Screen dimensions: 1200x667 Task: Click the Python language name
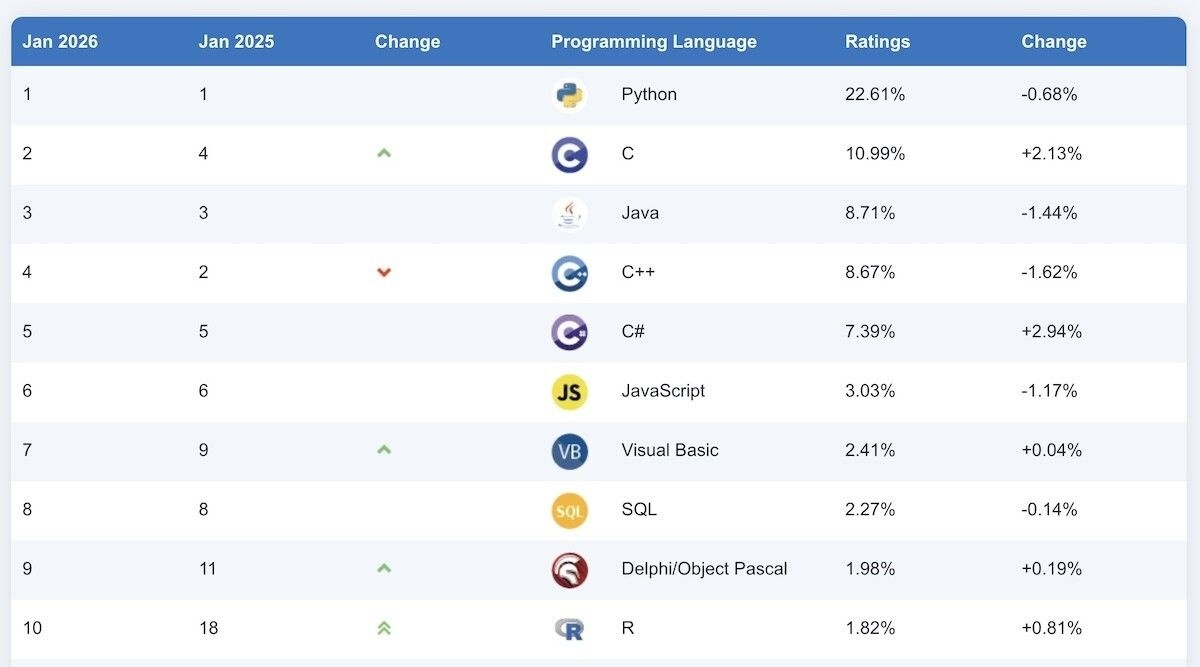pyautogui.click(x=649, y=95)
